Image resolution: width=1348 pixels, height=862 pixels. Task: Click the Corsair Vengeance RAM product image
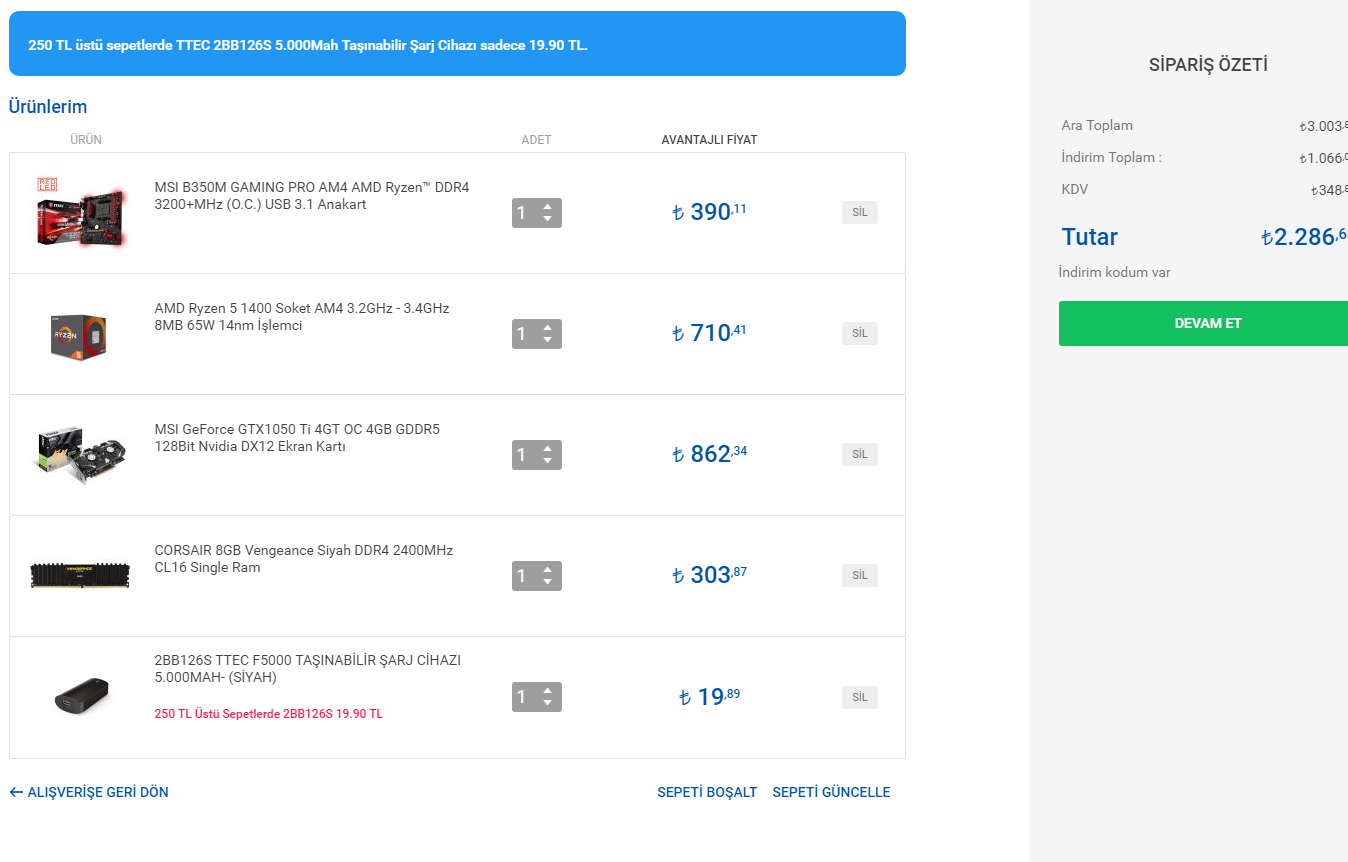tap(80, 575)
